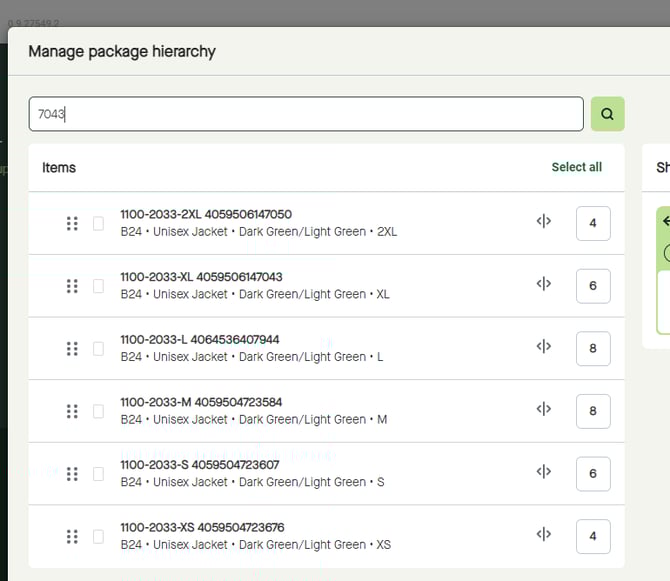670x581 pixels.
Task: Click split icon on 1100-2033-M row
Action: (x=544, y=409)
